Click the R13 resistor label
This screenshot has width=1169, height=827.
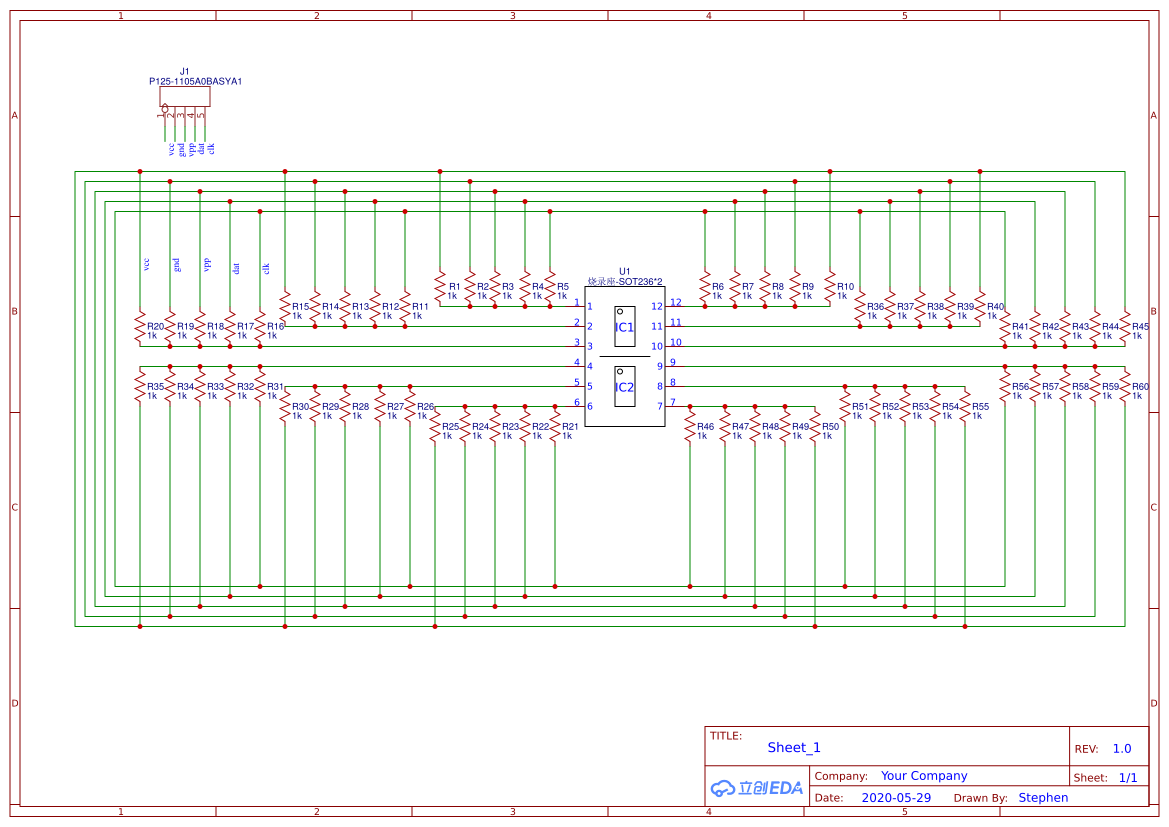[x=360, y=306]
